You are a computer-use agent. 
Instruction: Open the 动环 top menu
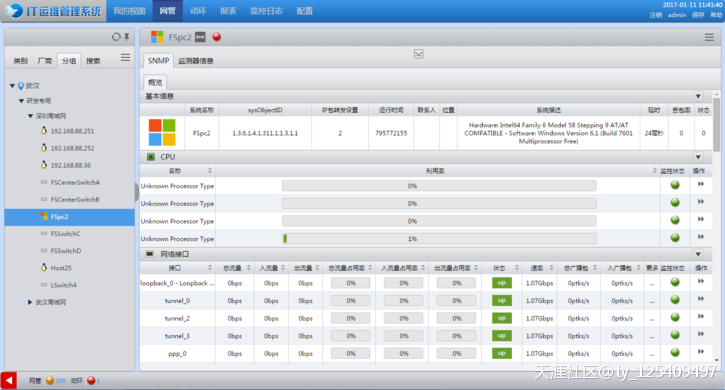click(x=198, y=11)
